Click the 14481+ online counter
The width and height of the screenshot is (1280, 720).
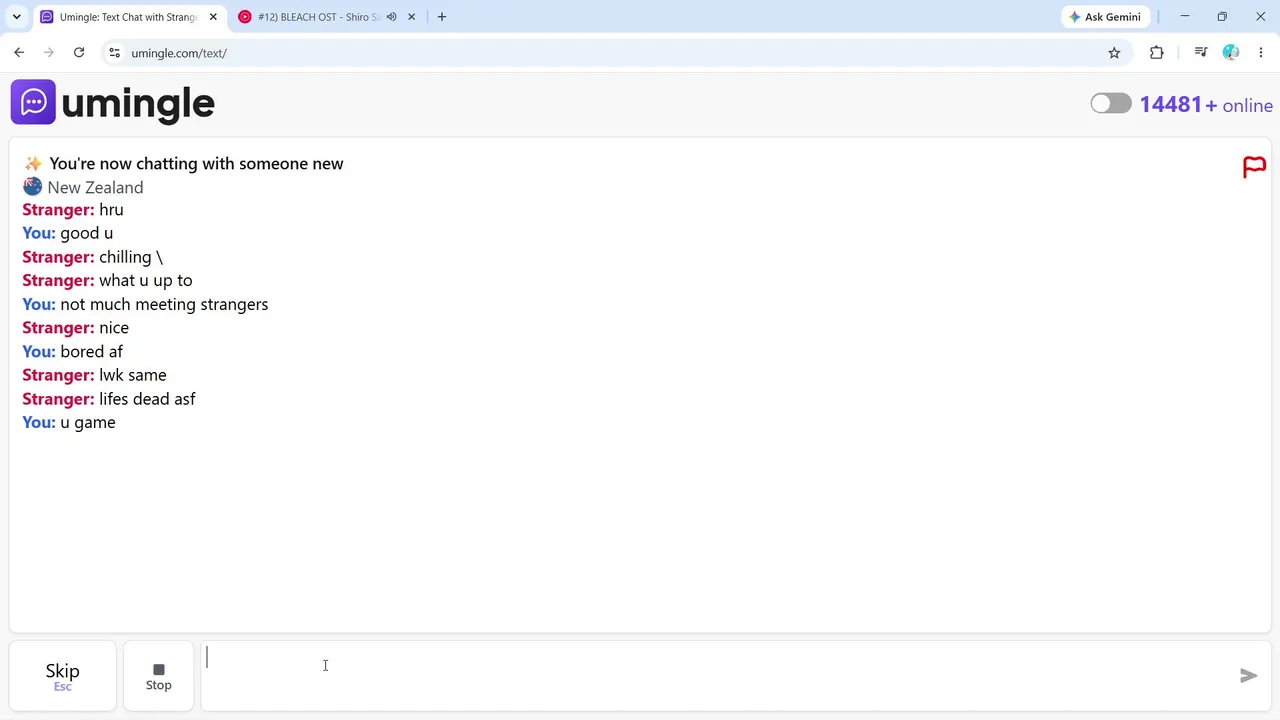[1206, 105]
